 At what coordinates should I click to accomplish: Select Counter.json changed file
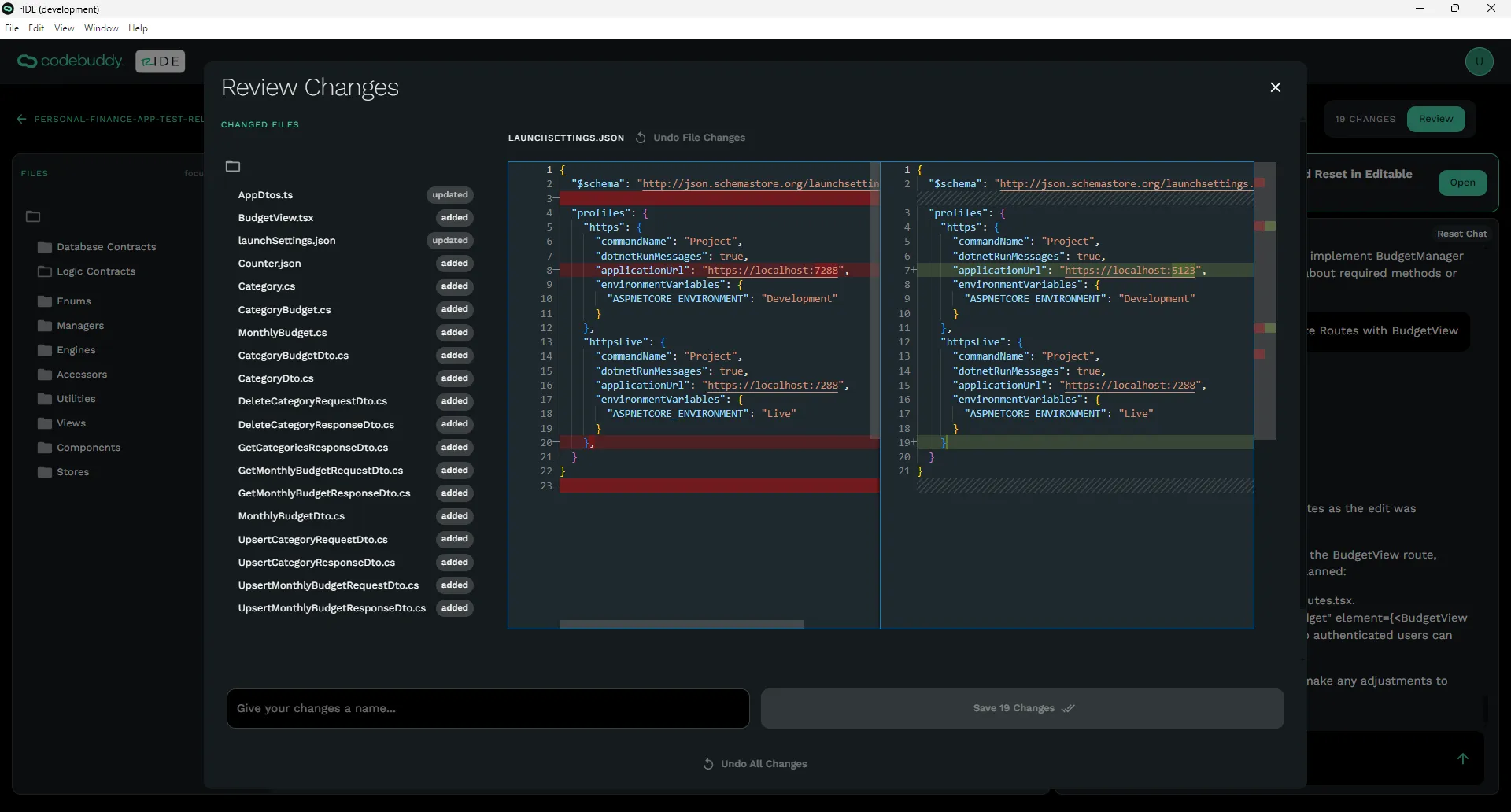pyautogui.click(x=269, y=264)
